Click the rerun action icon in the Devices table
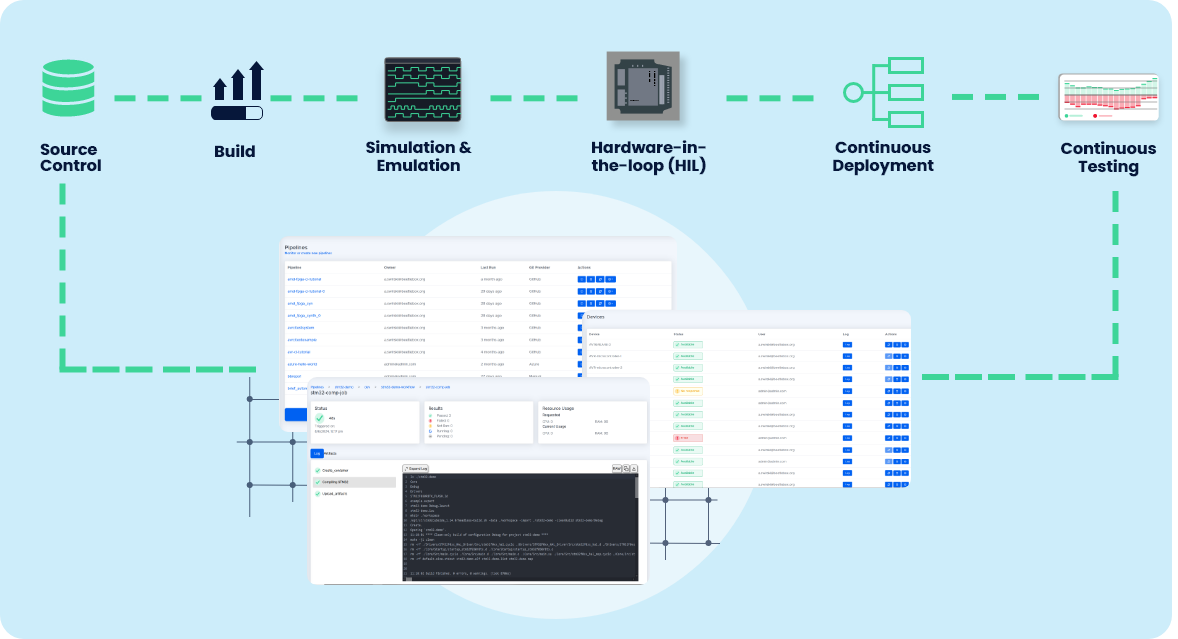This screenshot has height=639, width=1178. (x=886, y=345)
